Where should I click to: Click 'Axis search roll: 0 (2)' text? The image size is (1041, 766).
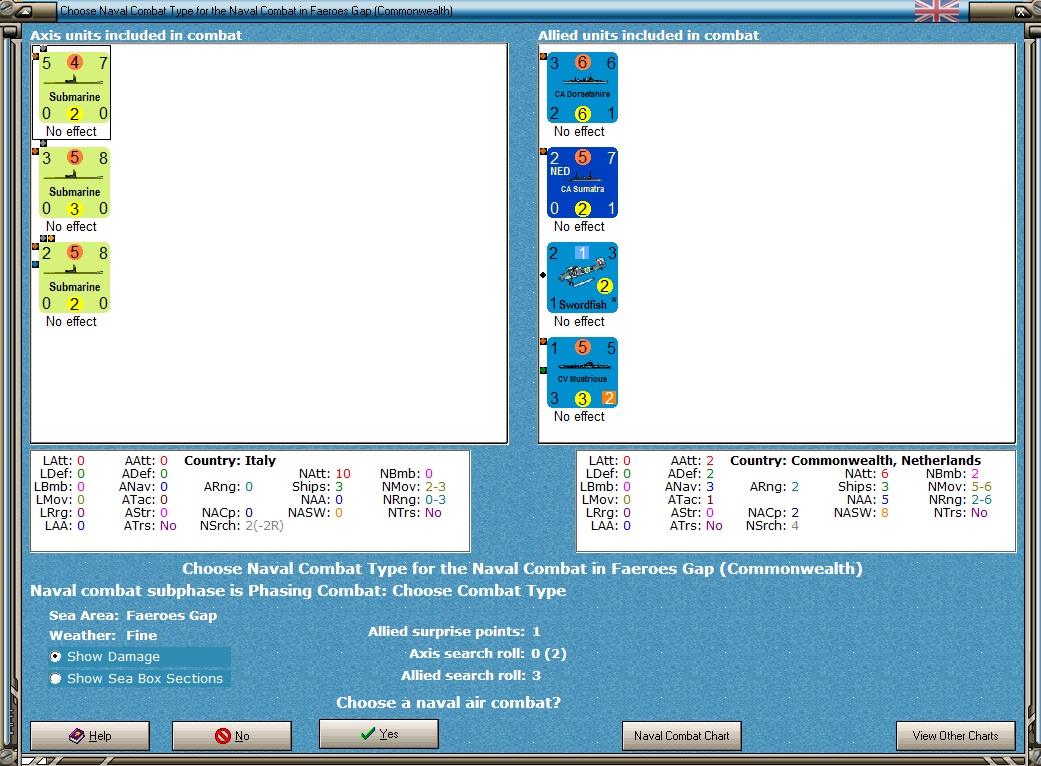[487, 653]
